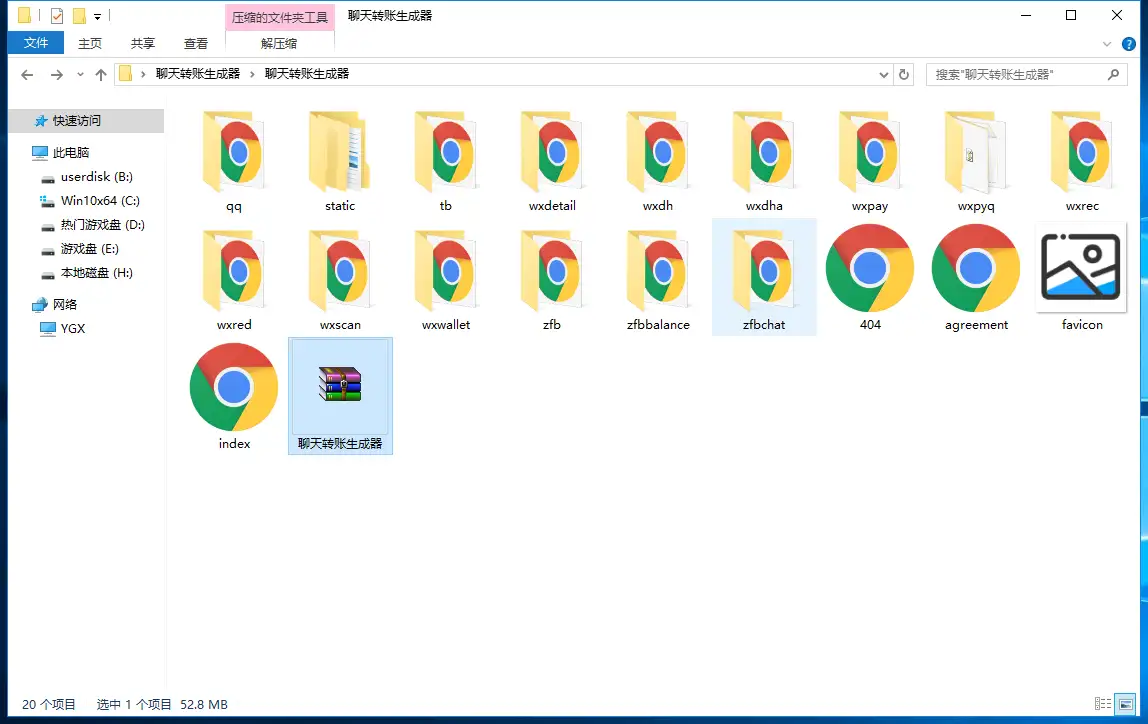Click the Help question mark icon on the ribbon
Screen dimensions: 1148x724
[x=1129, y=44]
